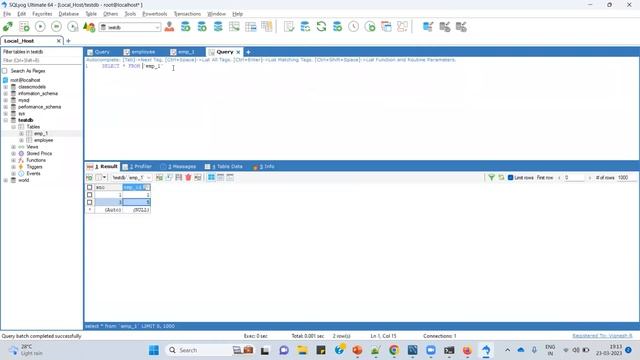640x360 pixels.
Task: Click the next page arrow beside First row
Action: point(589,178)
